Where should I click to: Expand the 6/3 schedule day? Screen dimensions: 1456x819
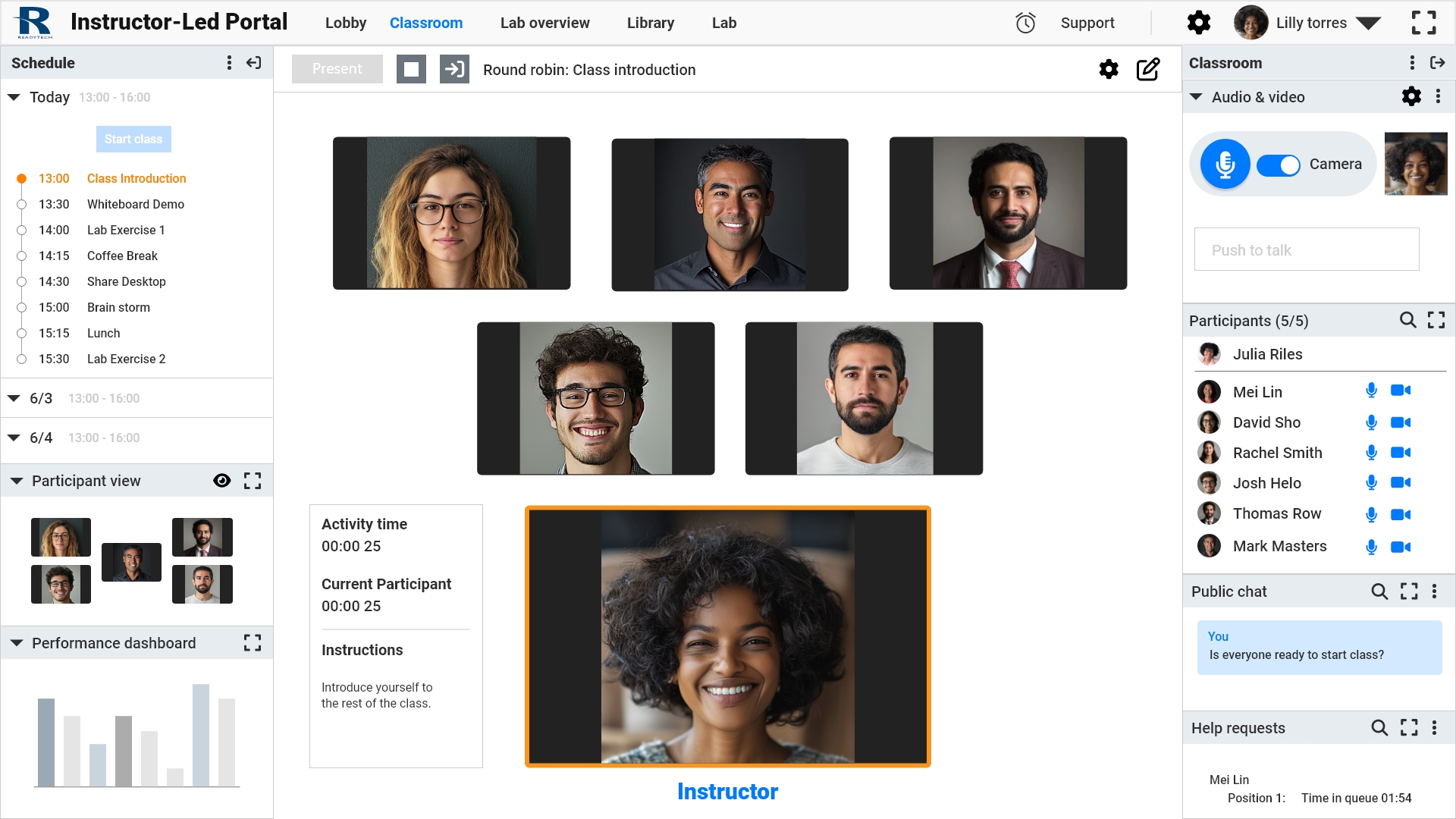(14, 398)
